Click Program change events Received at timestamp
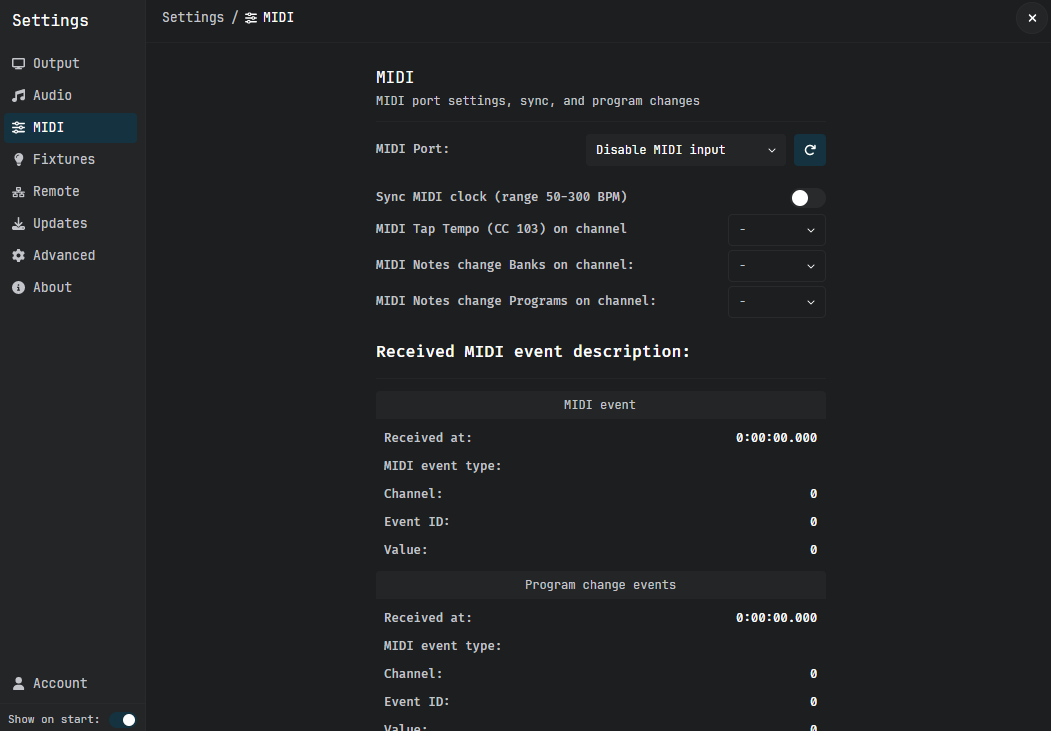Screen dimensions: 1051x731 (x=776, y=618)
